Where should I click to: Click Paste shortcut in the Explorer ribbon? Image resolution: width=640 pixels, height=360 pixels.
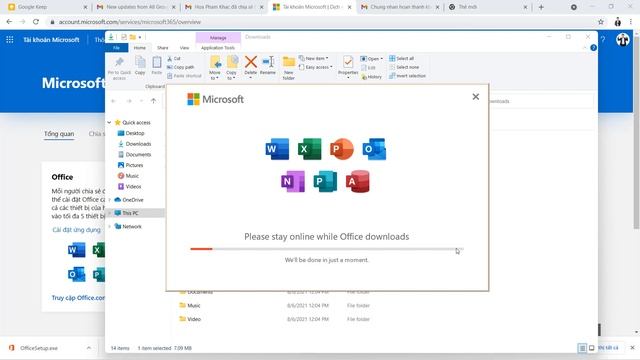tap(184, 76)
